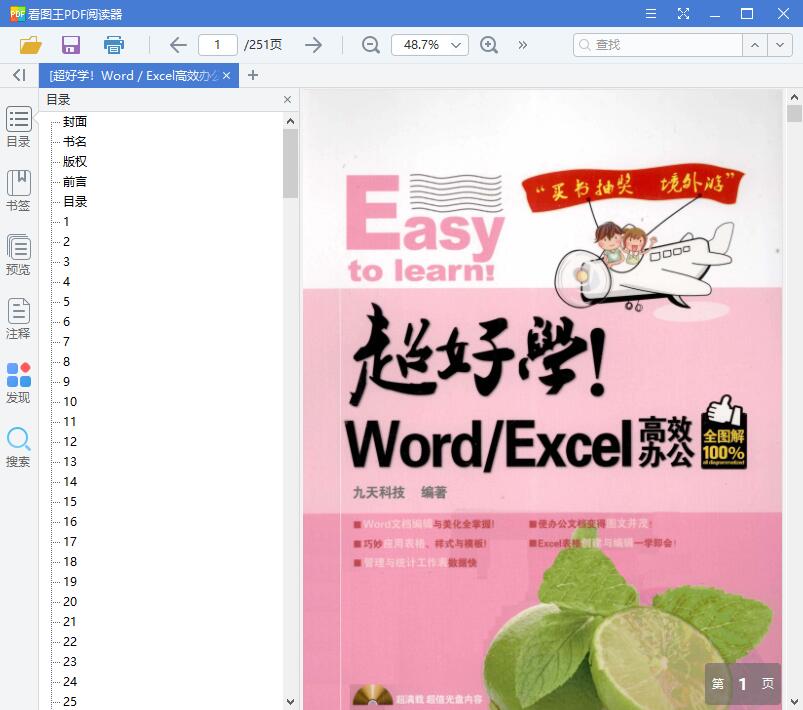Open the 注释 annotations panel
The height and width of the screenshot is (710, 803).
[18, 319]
